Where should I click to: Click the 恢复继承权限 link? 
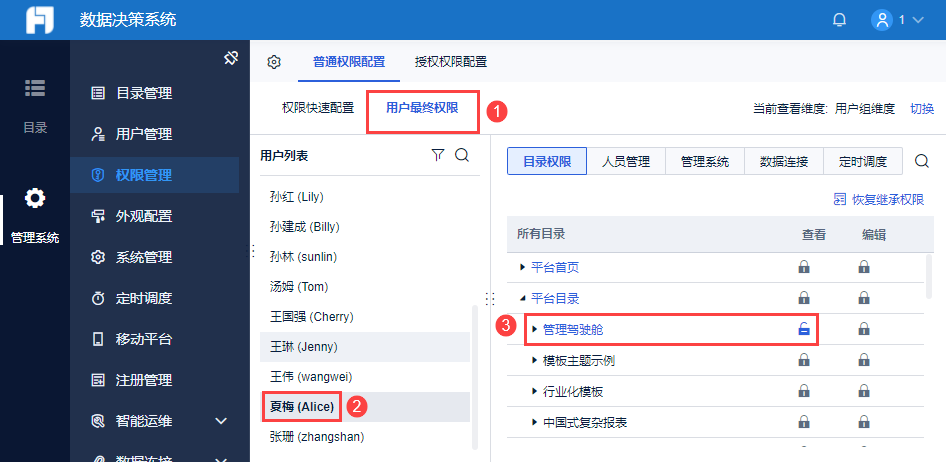878,200
